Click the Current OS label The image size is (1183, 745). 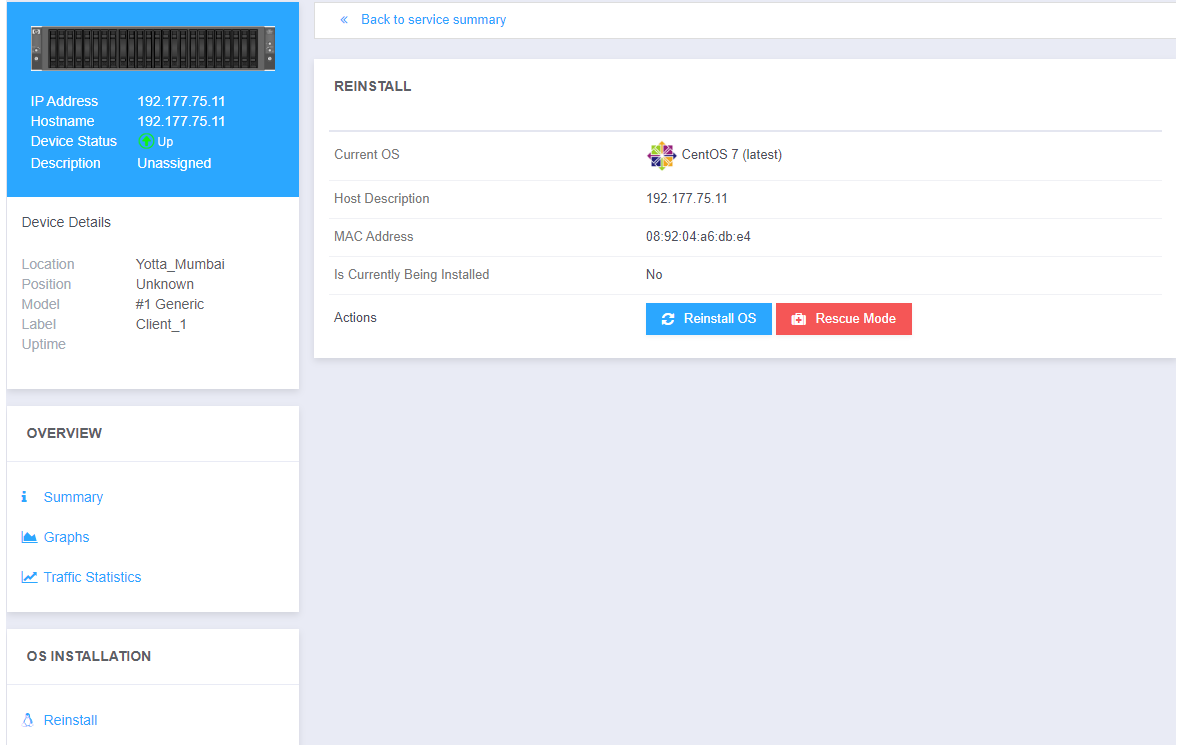click(367, 155)
